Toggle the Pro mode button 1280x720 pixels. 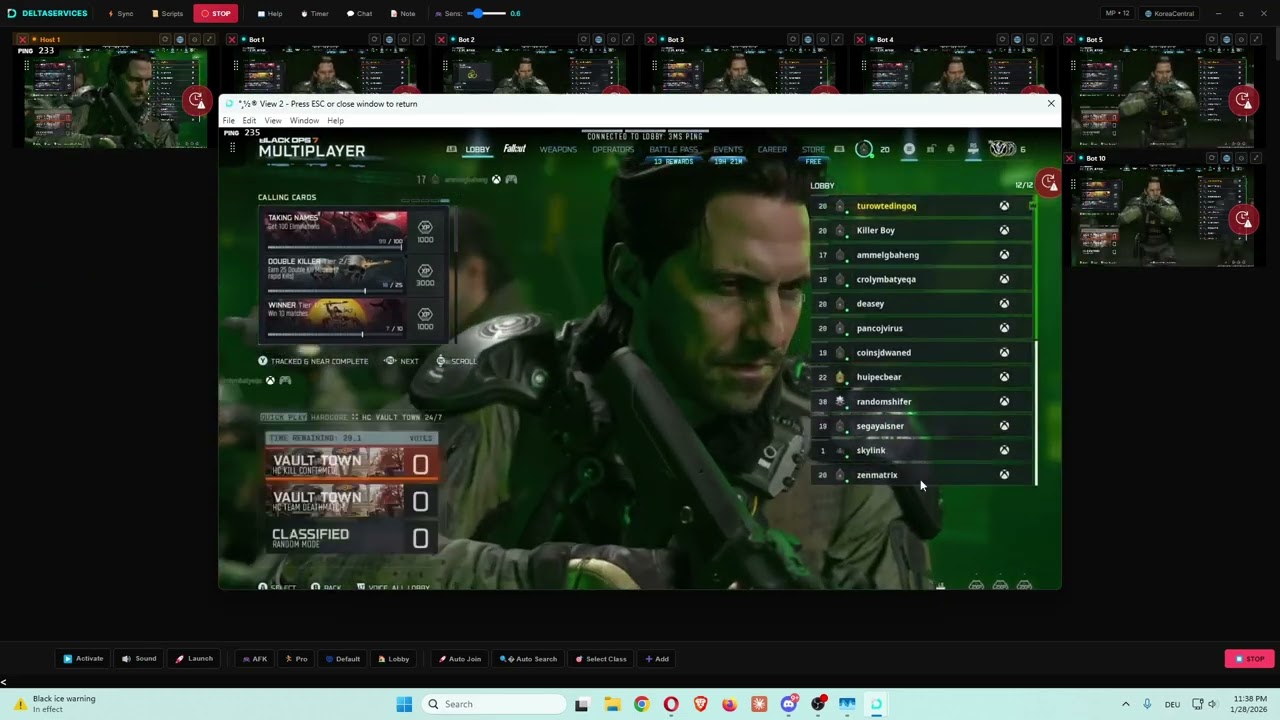(297, 659)
